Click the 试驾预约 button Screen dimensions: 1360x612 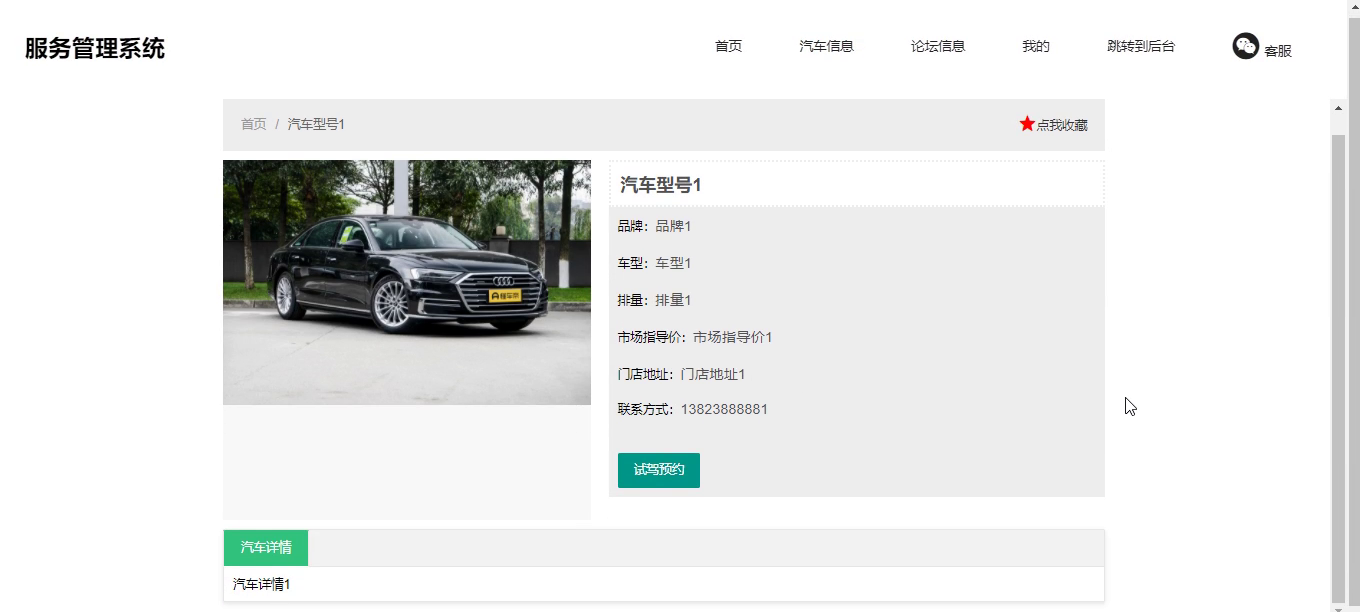659,470
